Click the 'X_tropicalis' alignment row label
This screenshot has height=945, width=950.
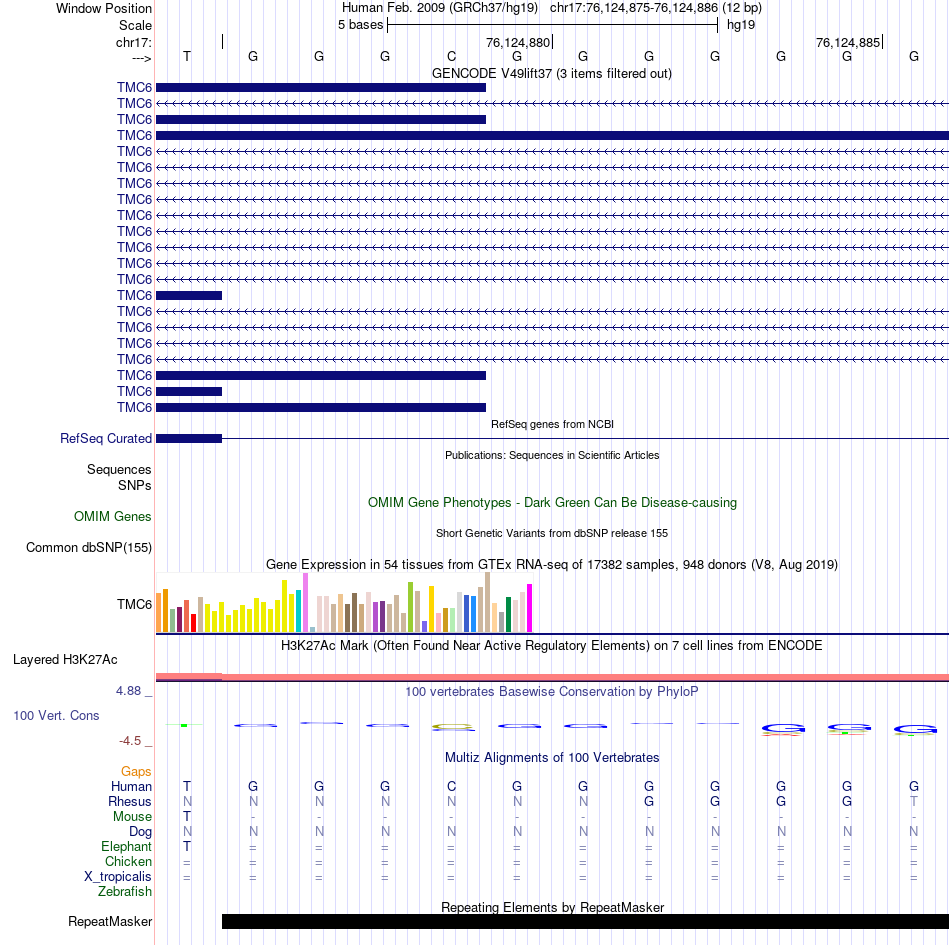coord(118,877)
